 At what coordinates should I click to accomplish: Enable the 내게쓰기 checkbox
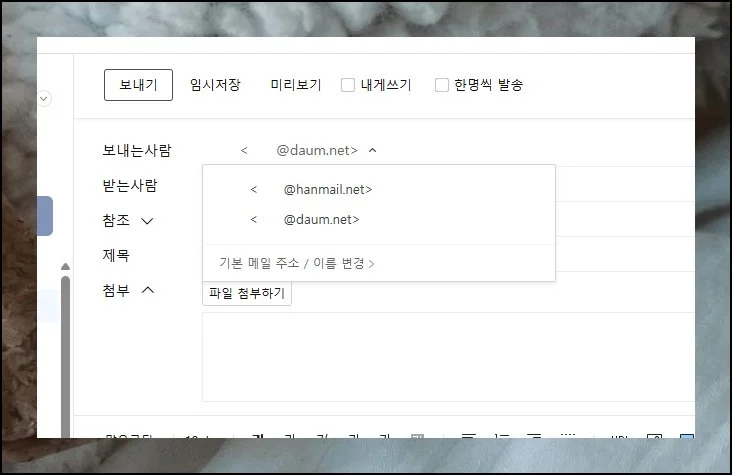pyautogui.click(x=348, y=85)
